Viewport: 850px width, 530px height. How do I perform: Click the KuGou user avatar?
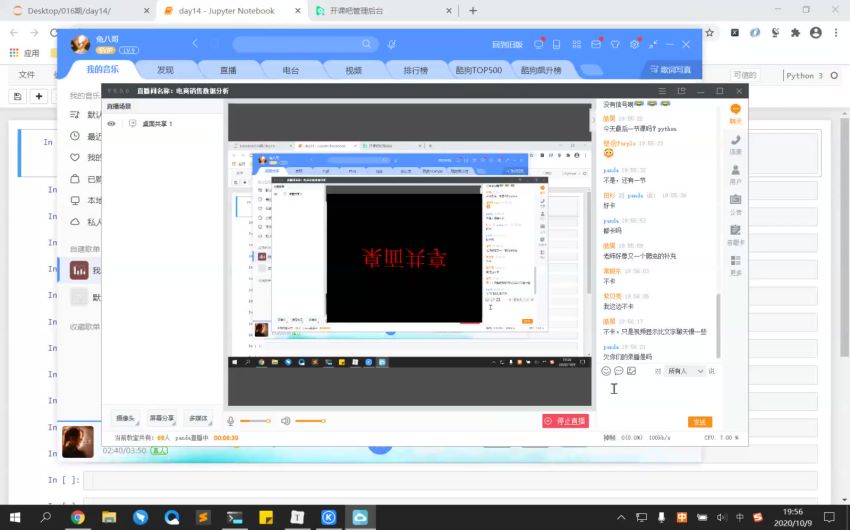81,44
